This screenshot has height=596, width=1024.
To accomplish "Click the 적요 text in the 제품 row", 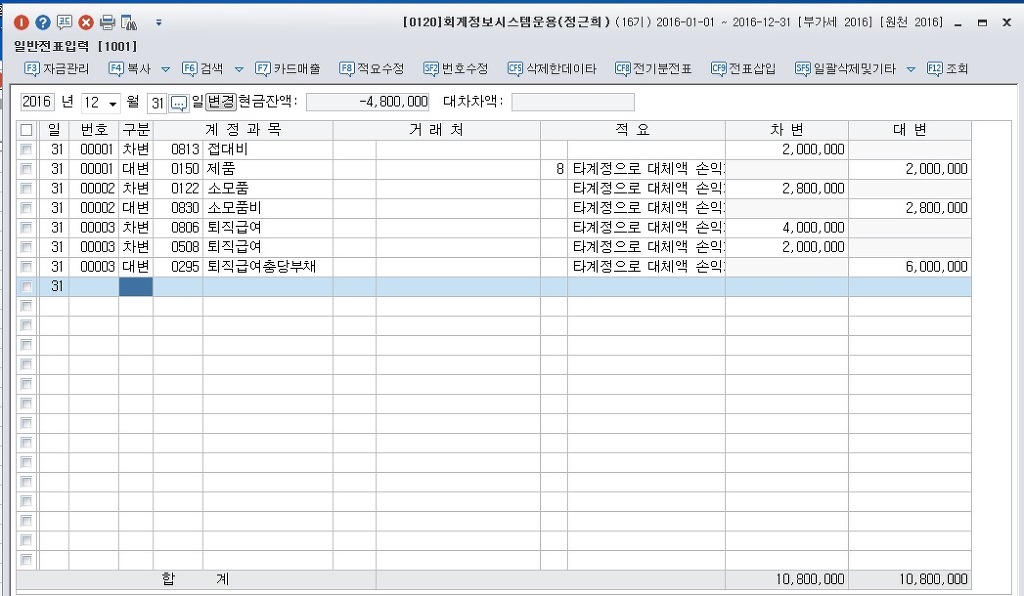I will coord(648,169).
